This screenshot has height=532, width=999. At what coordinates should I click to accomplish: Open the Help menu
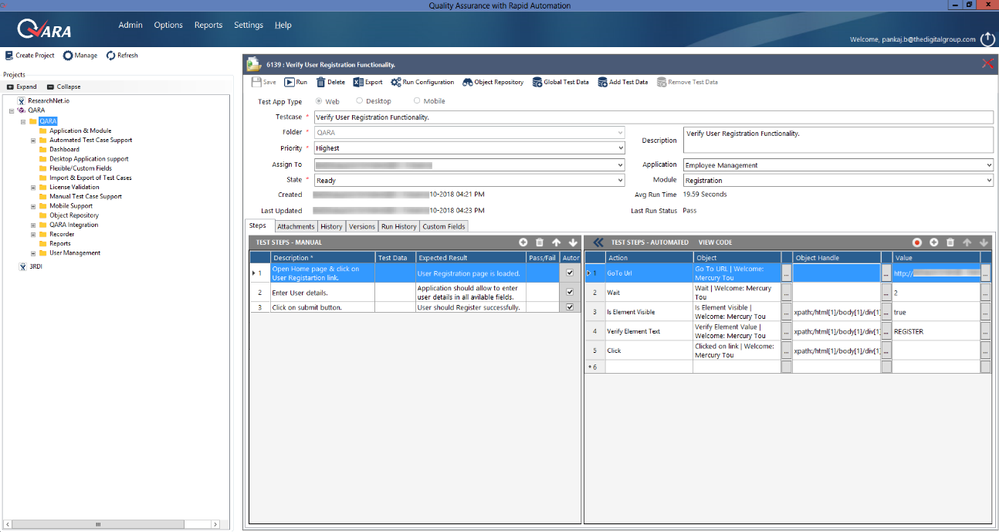pyautogui.click(x=283, y=25)
